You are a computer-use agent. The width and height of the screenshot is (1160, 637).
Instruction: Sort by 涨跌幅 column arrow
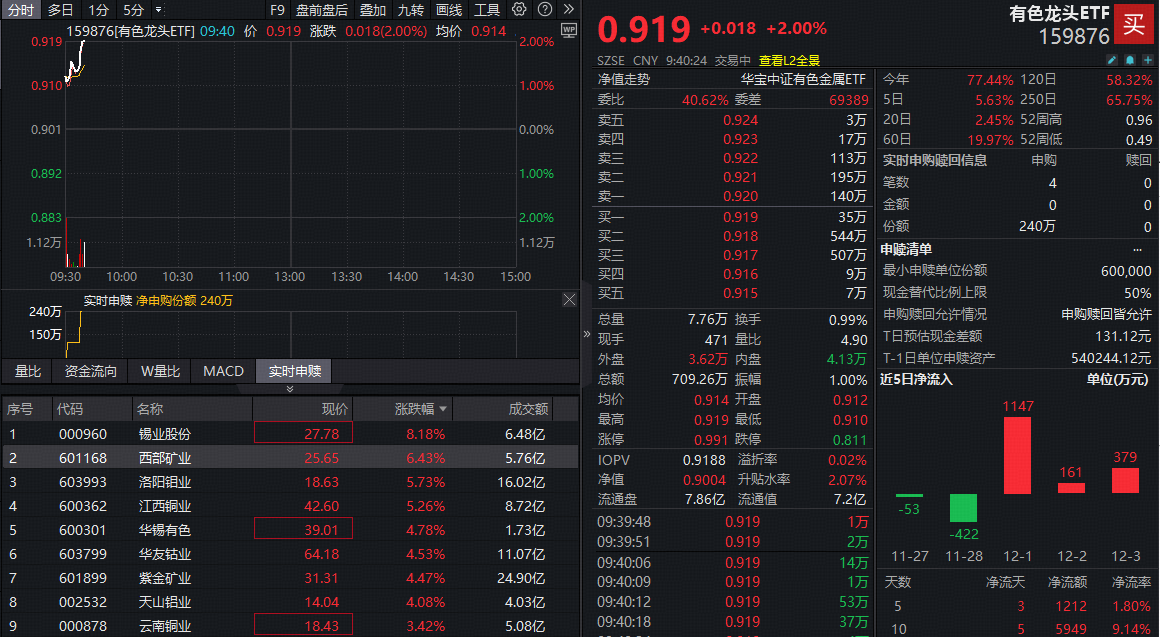[443, 409]
